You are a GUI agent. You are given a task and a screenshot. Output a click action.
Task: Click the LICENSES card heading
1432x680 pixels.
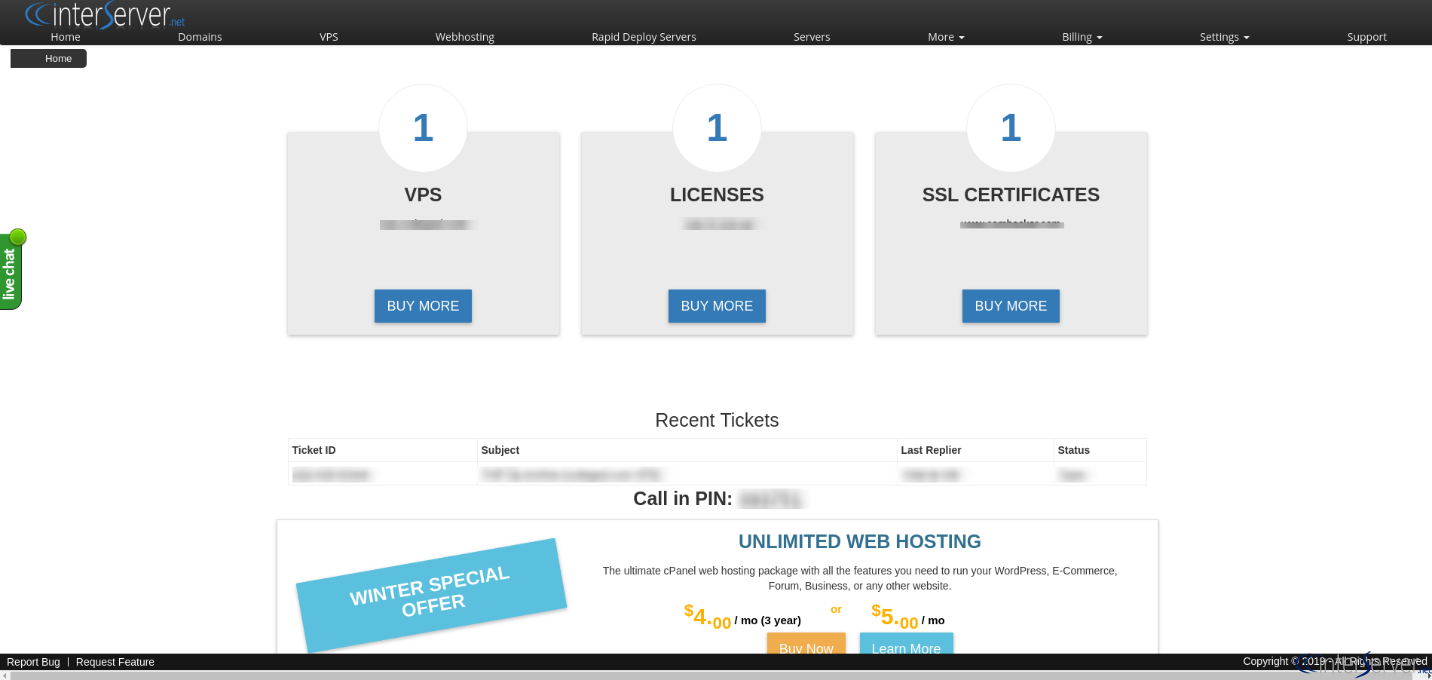point(717,195)
